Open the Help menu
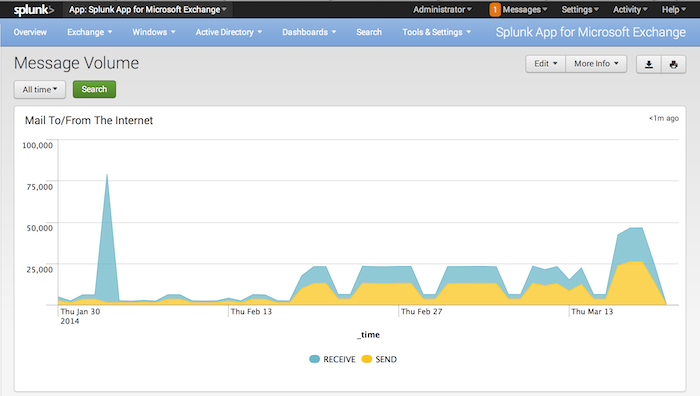This screenshot has height=396, width=700. (674, 9)
